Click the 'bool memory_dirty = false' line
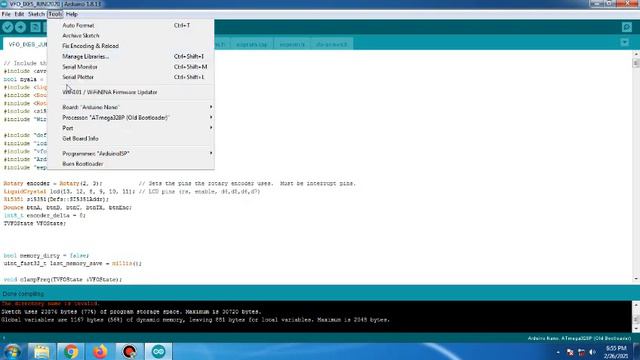This screenshot has width=640, height=360. coord(46,256)
